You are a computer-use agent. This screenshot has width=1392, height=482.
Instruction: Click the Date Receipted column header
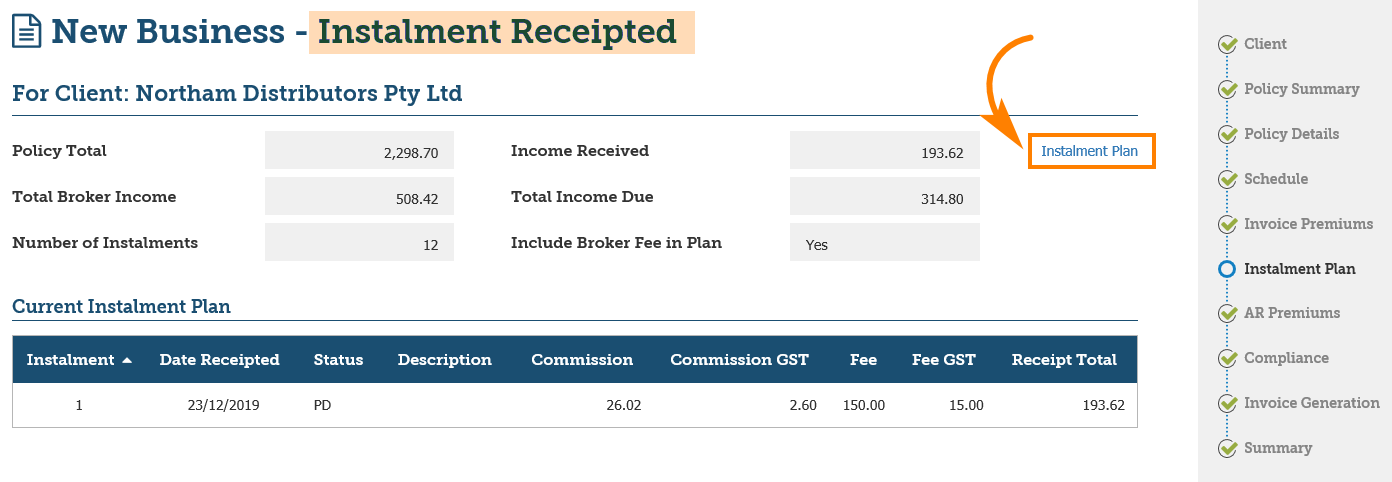219,360
